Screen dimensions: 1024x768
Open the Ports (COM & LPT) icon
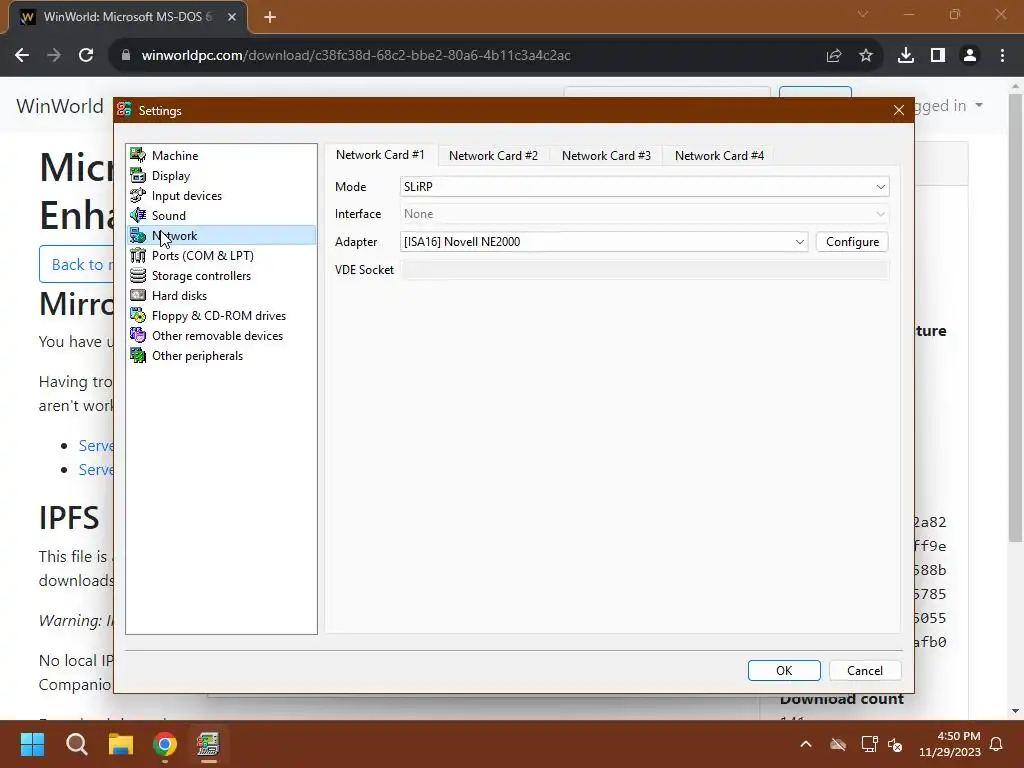click(138, 255)
